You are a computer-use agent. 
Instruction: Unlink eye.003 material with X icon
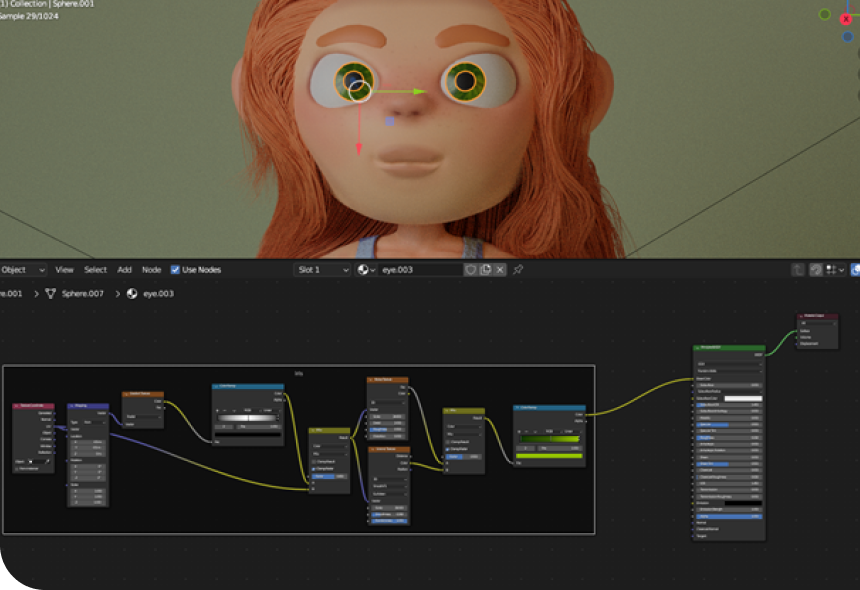point(500,270)
